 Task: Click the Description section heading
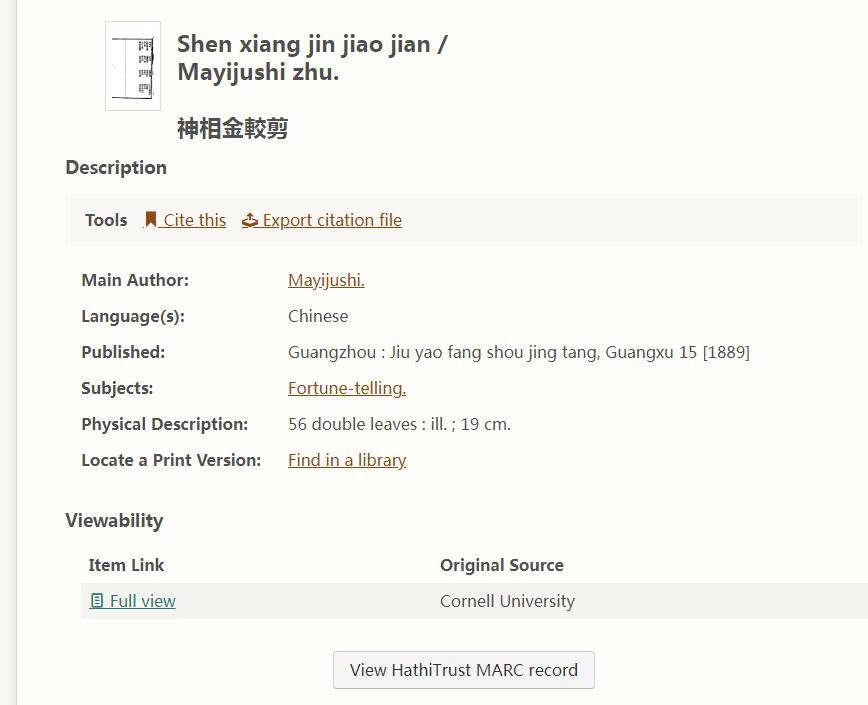[x=116, y=167]
